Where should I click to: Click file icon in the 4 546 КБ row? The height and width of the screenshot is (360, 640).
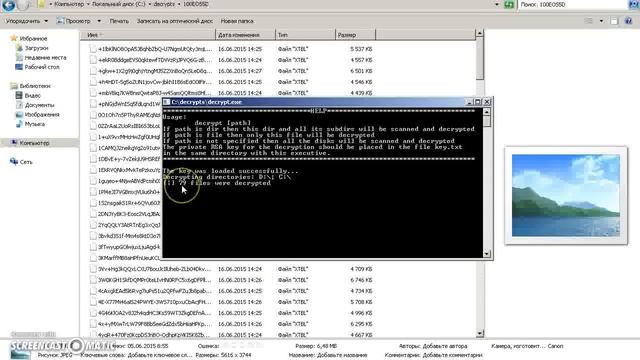click(x=93, y=82)
